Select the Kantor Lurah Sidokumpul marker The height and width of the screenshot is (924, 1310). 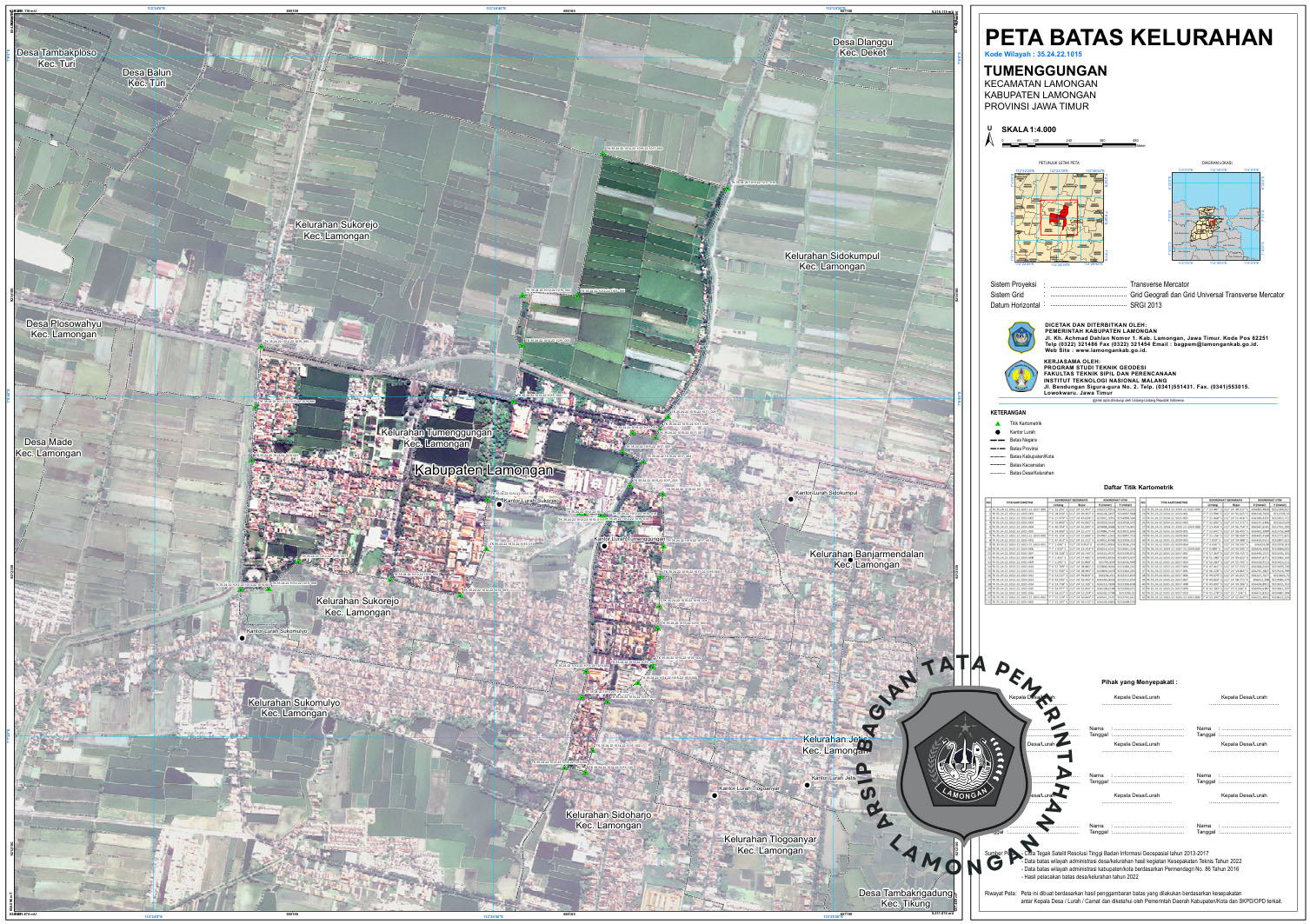coord(791,499)
